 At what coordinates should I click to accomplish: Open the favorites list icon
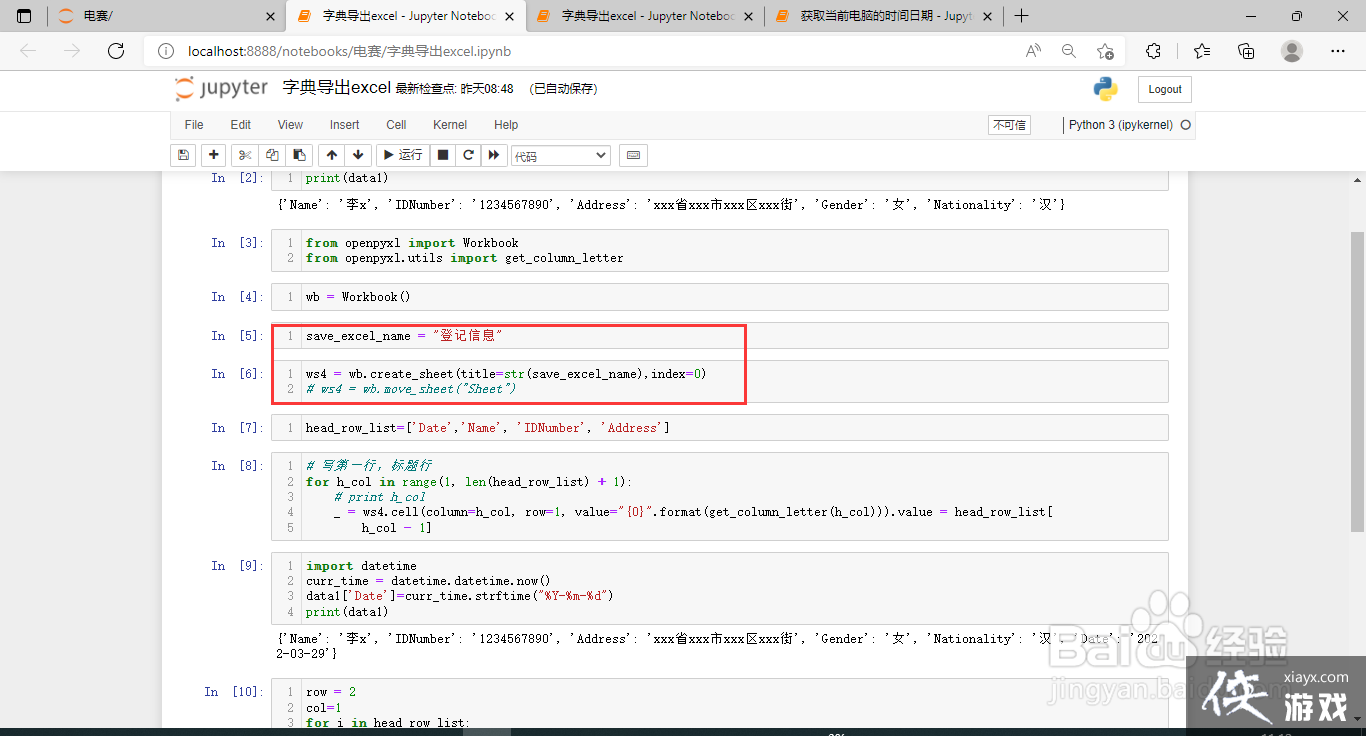[1201, 51]
